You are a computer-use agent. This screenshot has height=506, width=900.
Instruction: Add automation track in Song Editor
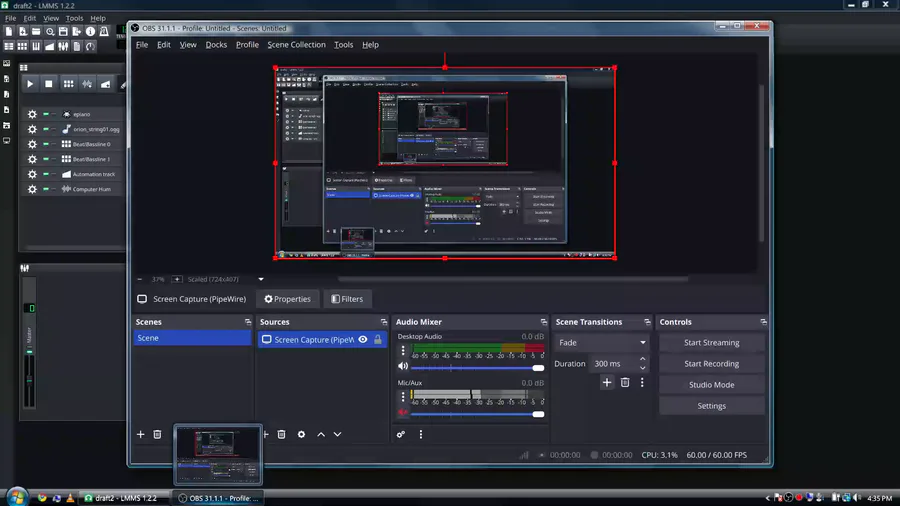click(106, 84)
